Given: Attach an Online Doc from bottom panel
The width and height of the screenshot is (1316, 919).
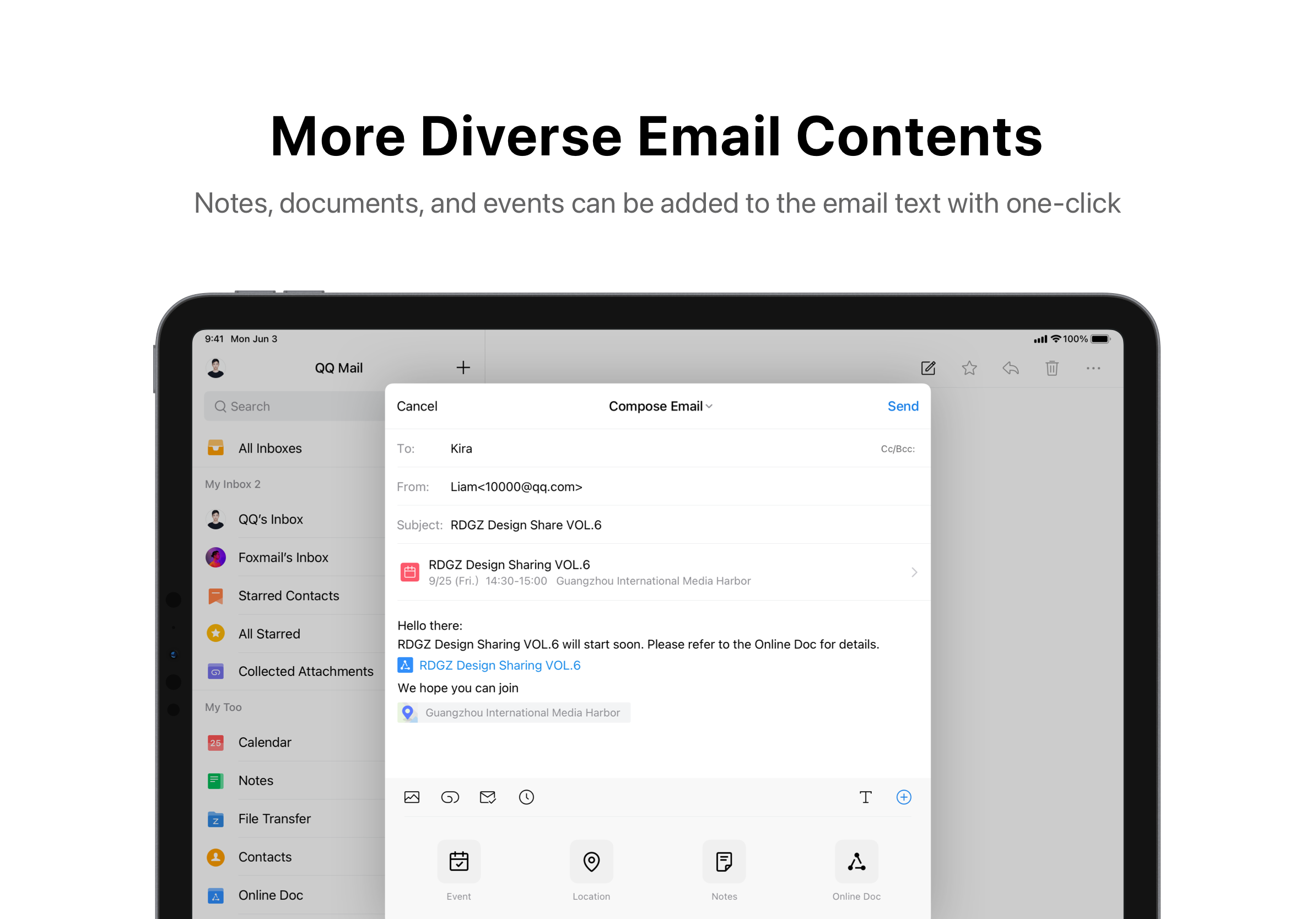Looking at the screenshot, I should 856,862.
